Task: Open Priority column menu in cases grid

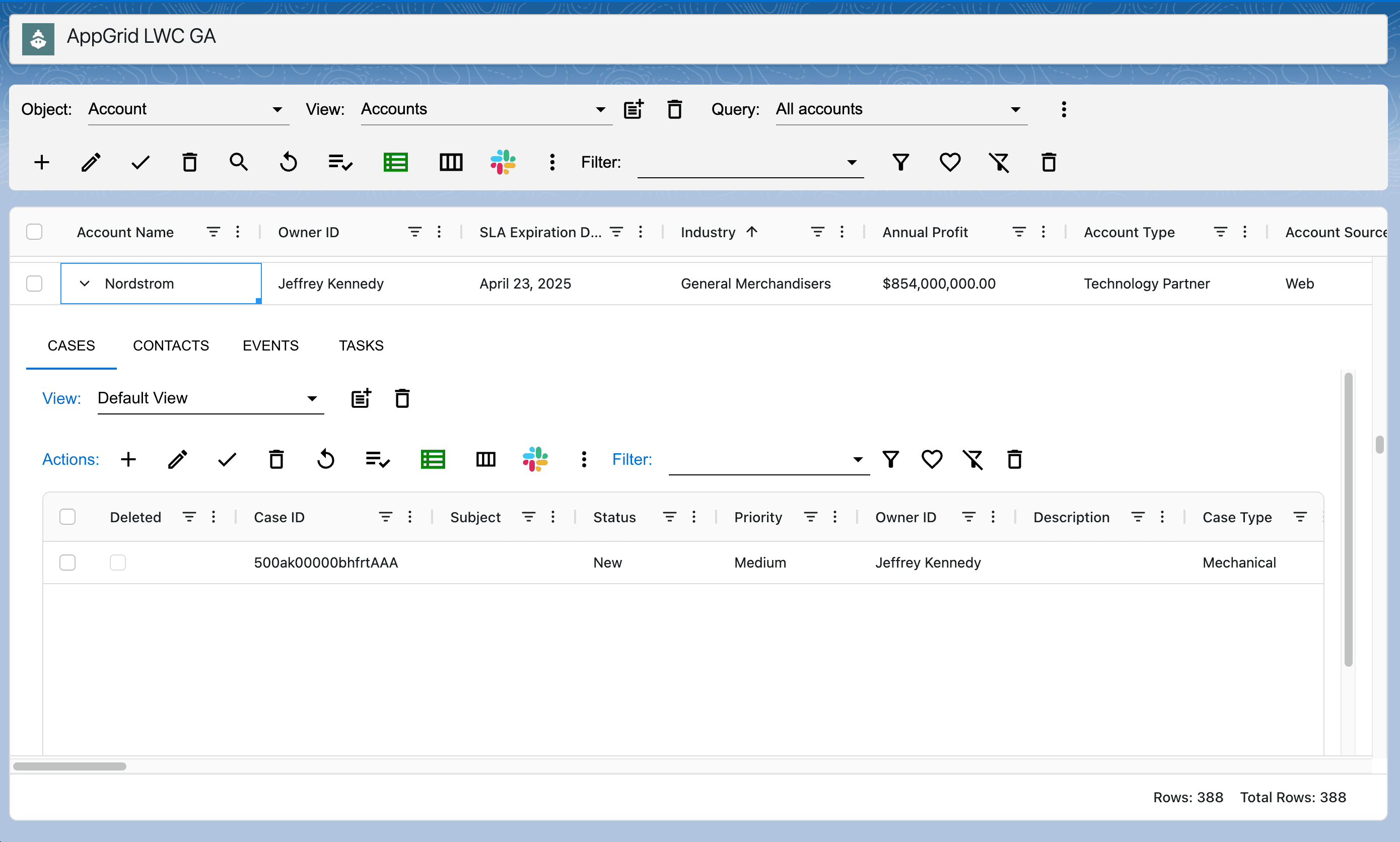Action: (x=834, y=517)
